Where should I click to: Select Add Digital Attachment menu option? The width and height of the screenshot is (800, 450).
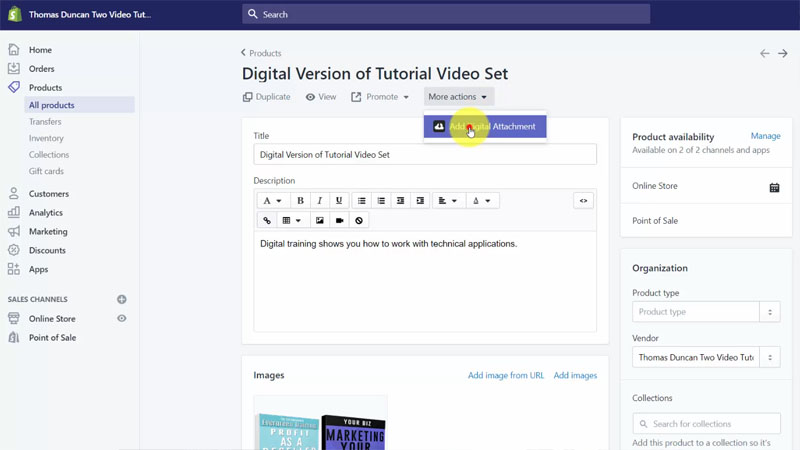coord(485,127)
